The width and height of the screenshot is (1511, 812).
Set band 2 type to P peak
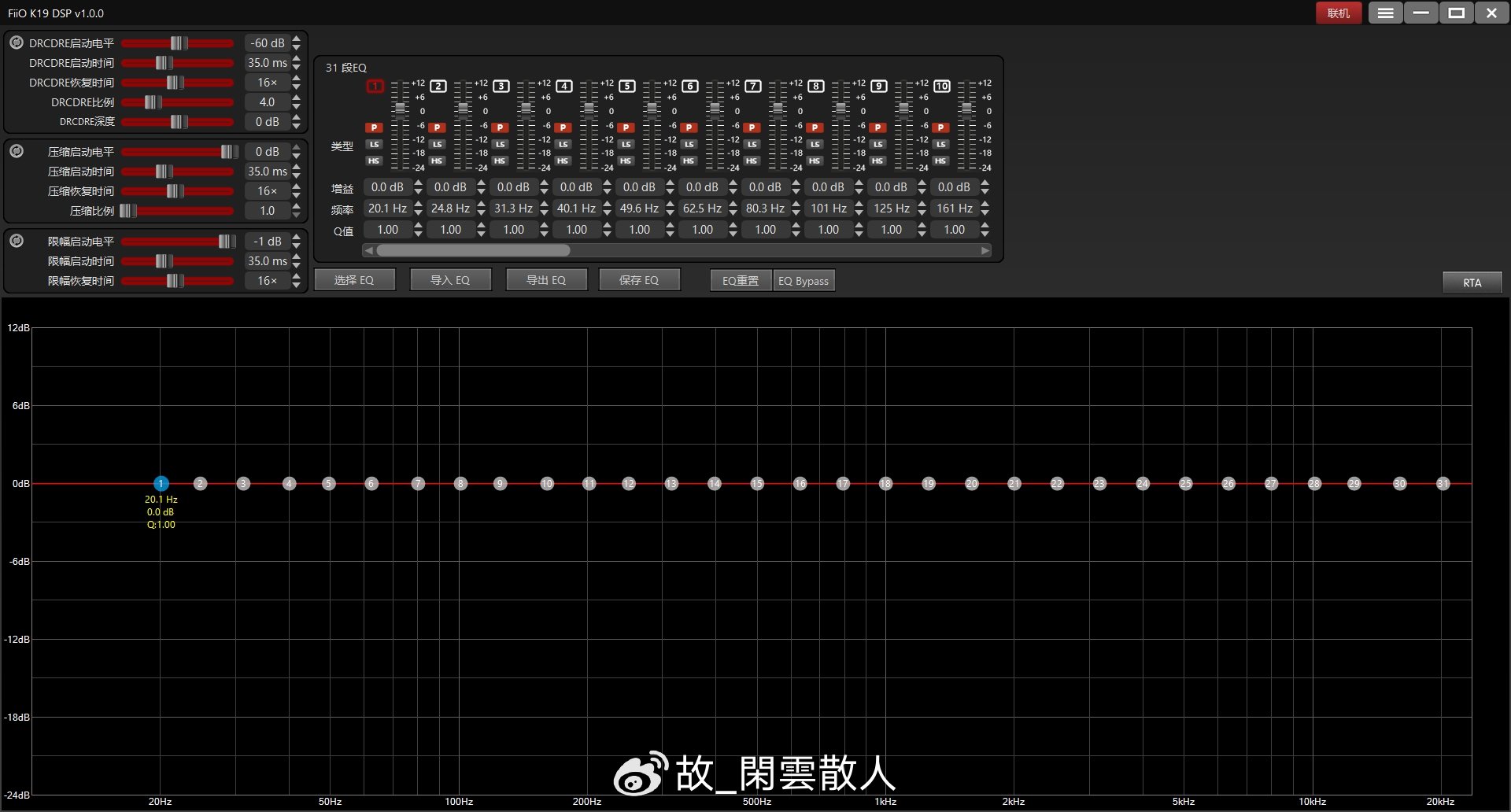[438, 127]
